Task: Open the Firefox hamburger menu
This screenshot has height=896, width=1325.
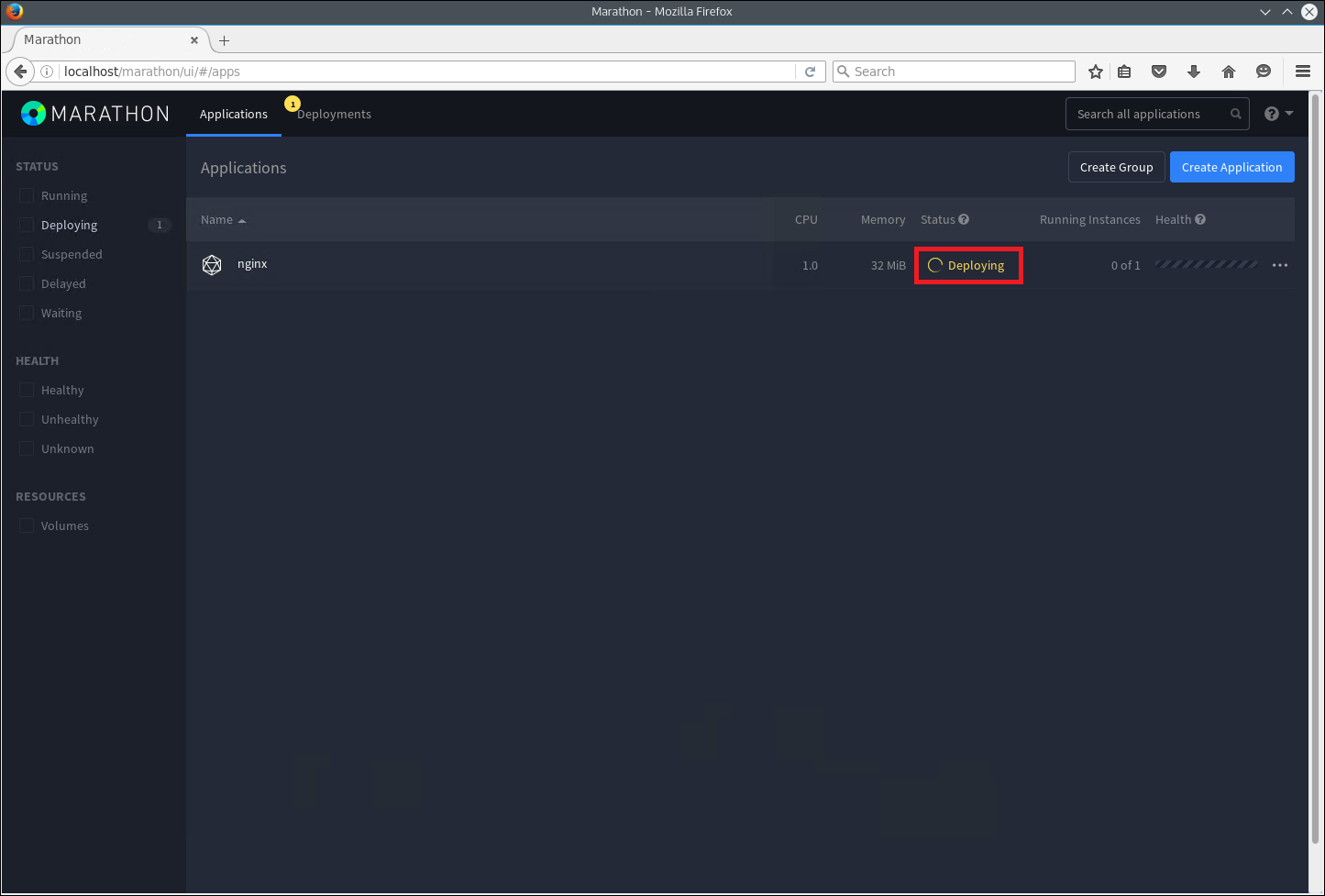Action: (x=1302, y=72)
